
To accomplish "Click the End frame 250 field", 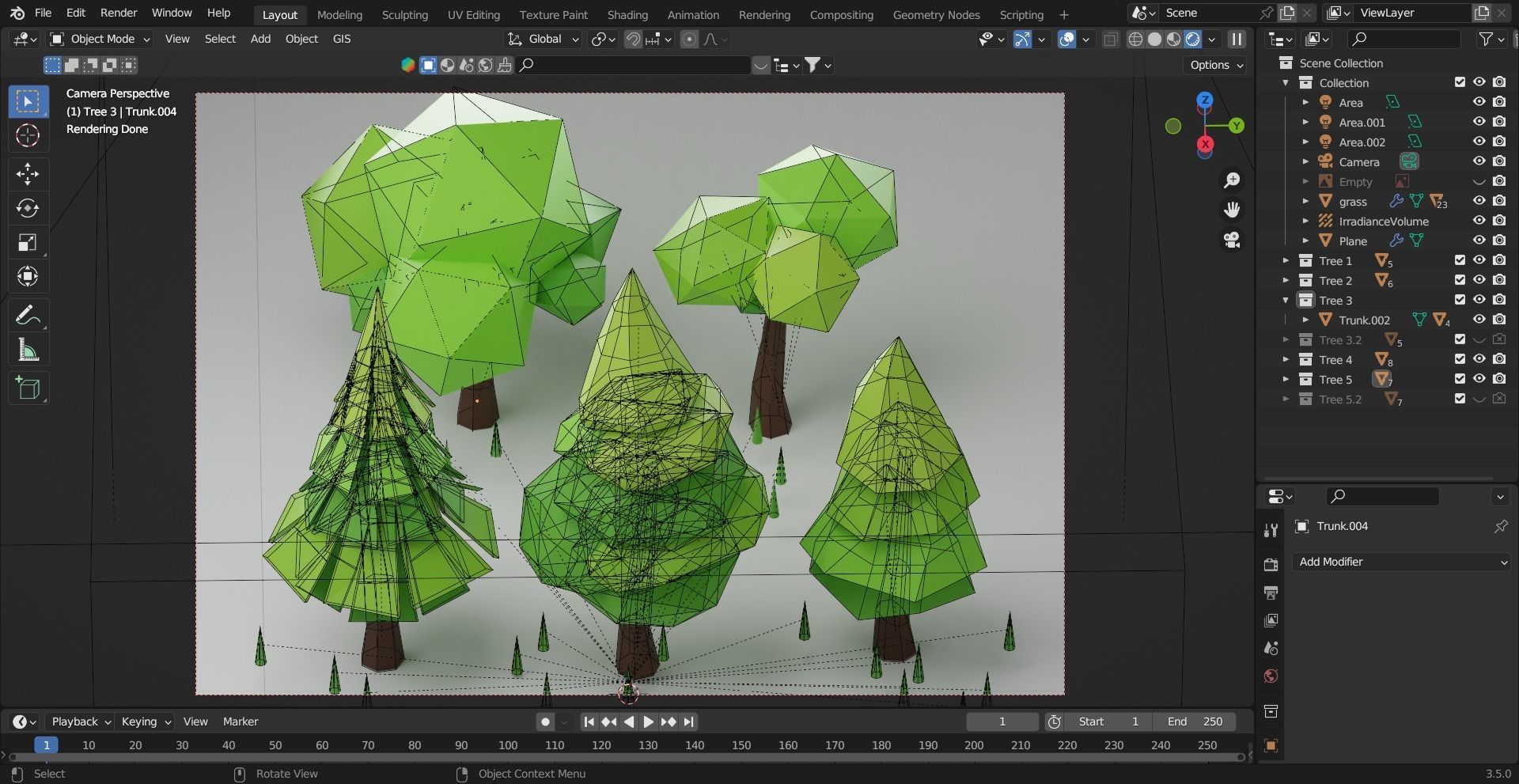I will tap(1195, 722).
